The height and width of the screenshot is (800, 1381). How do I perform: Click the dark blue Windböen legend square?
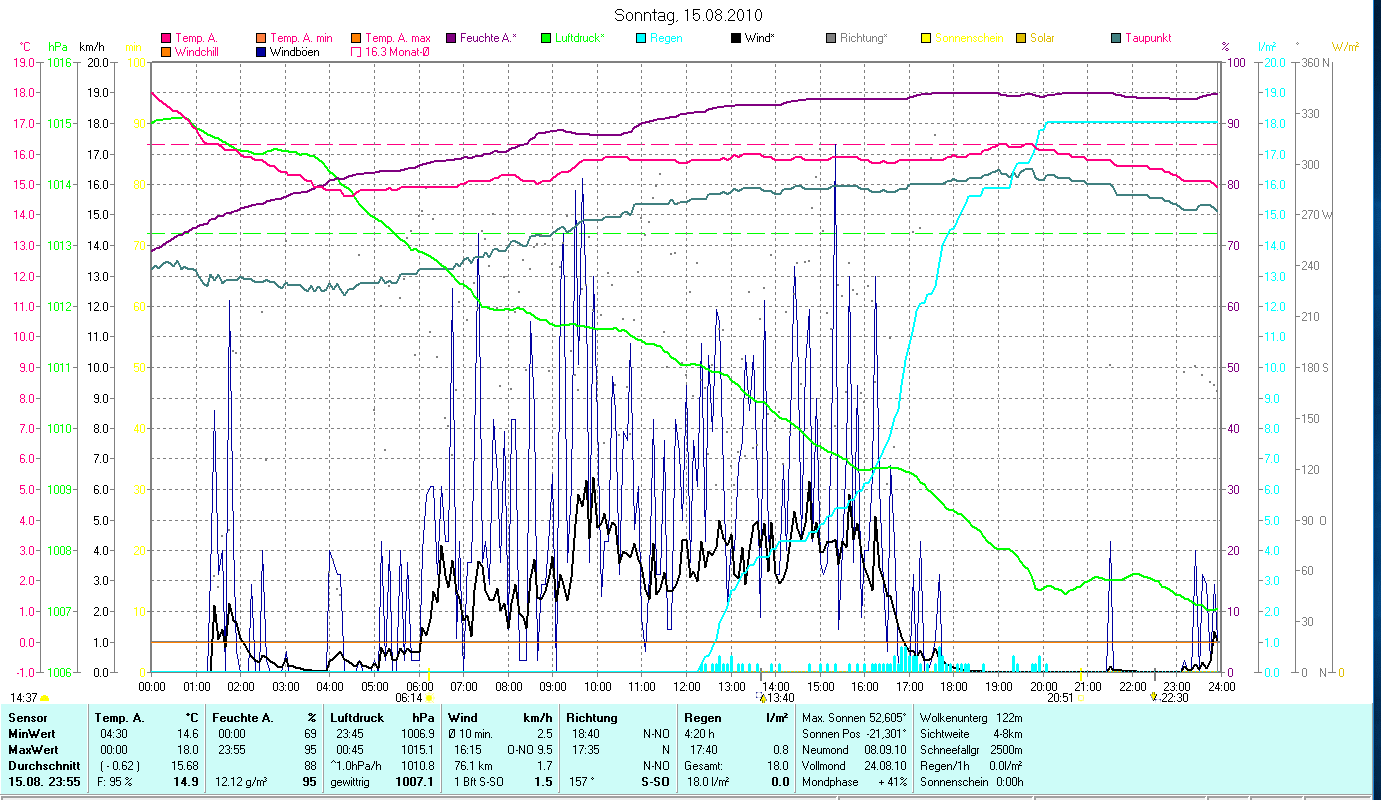[261, 52]
